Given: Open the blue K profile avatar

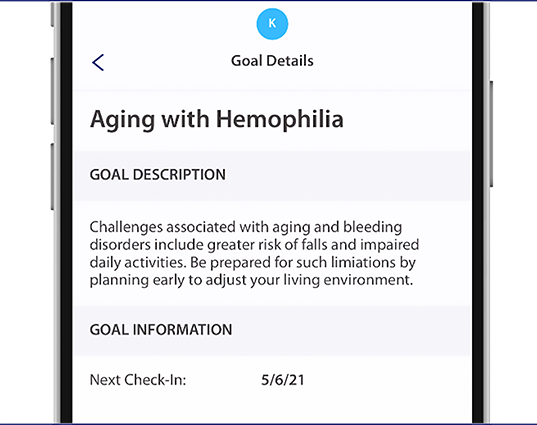Looking at the screenshot, I should coord(272,24).
